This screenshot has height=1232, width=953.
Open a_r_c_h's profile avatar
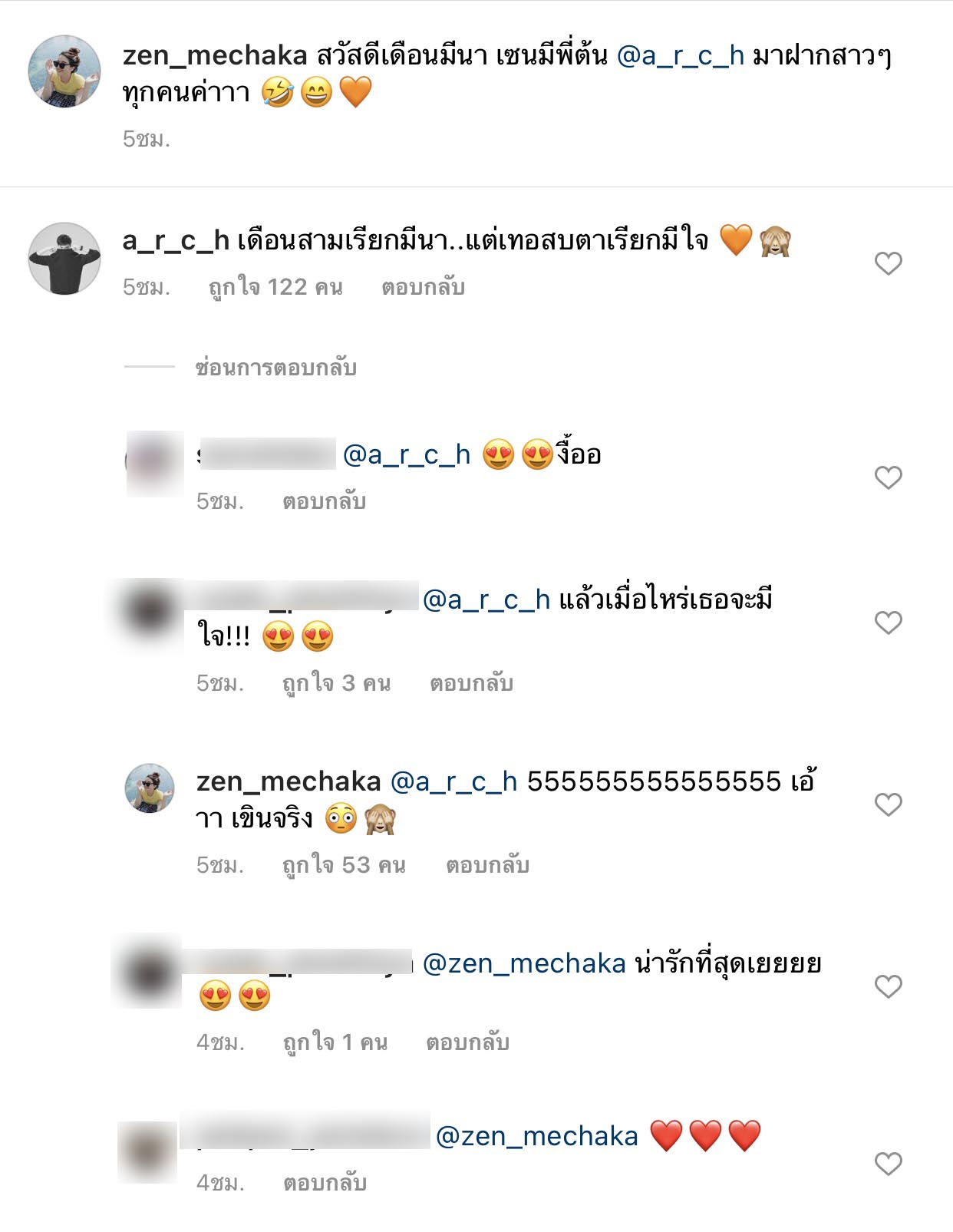click(64, 259)
